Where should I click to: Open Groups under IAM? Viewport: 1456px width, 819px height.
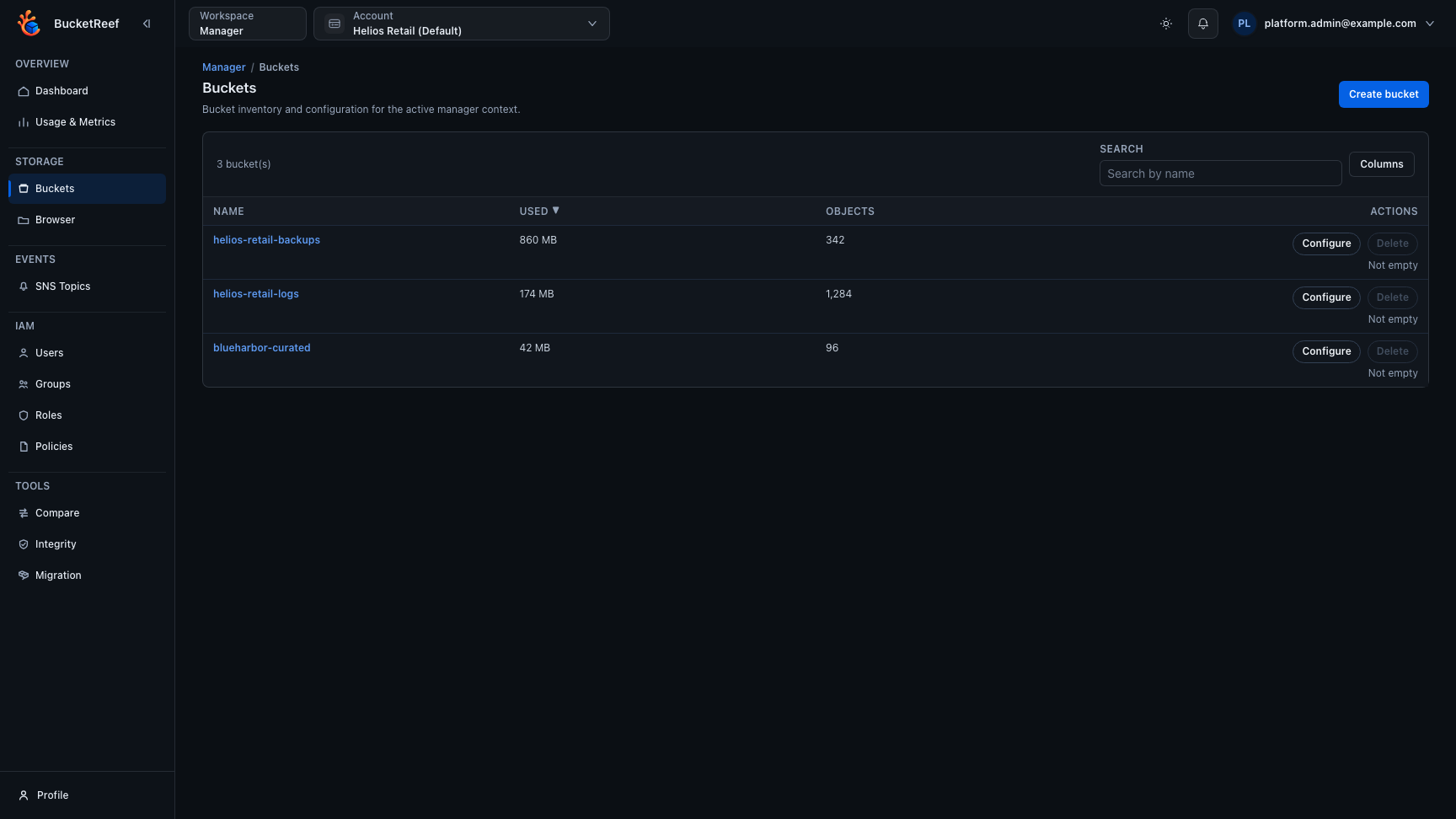[x=87, y=384]
